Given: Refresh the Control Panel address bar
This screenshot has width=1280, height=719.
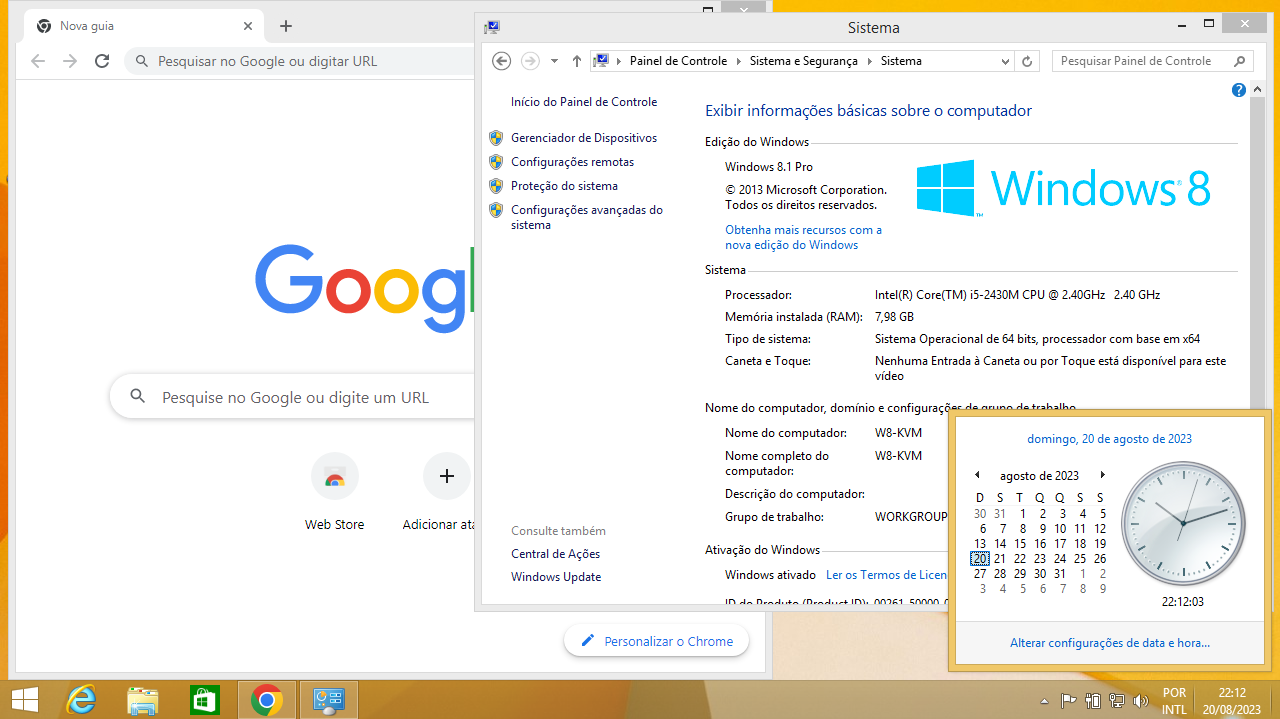Looking at the screenshot, I should (1027, 61).
